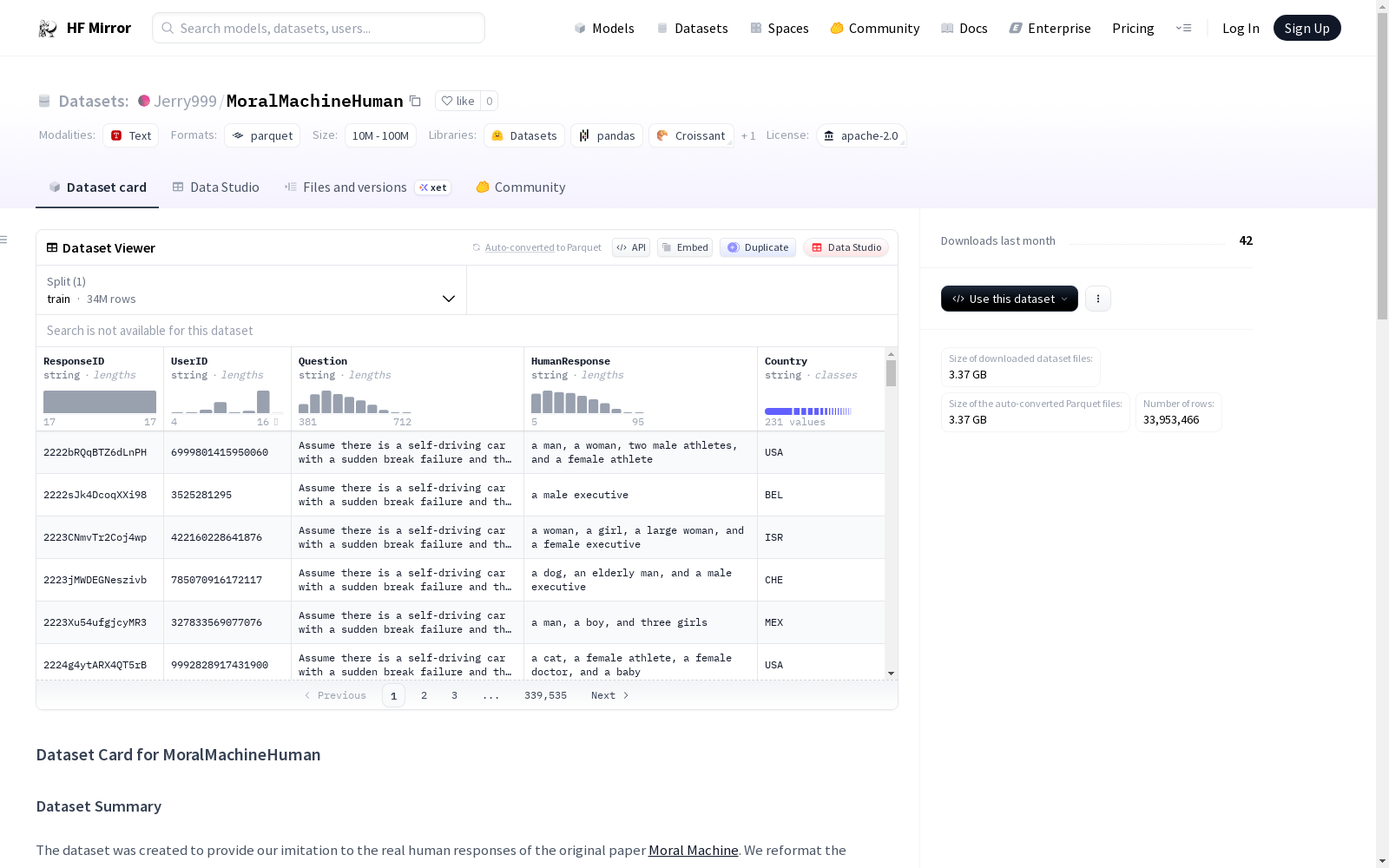
Task: Copy dataset name with the copy icon
Action: point(415,101)
